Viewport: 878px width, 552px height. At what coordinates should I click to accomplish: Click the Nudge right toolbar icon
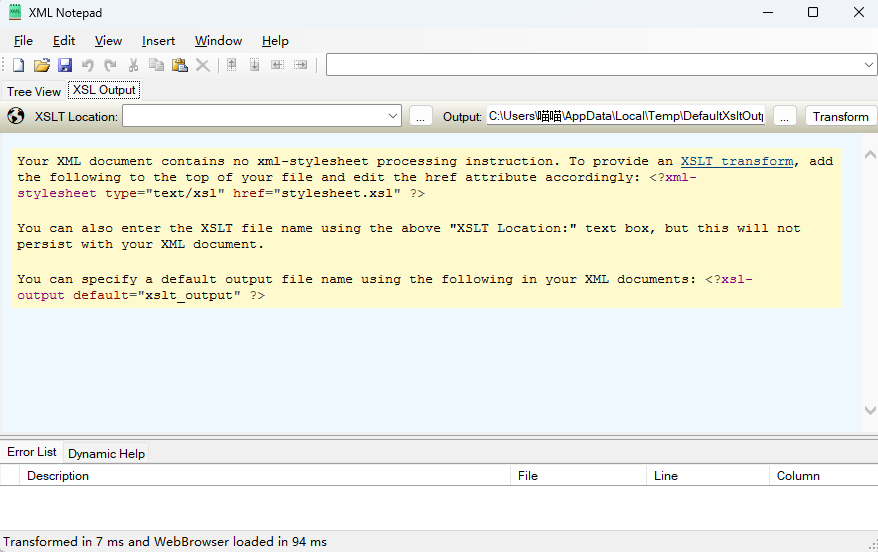[300, 65]
